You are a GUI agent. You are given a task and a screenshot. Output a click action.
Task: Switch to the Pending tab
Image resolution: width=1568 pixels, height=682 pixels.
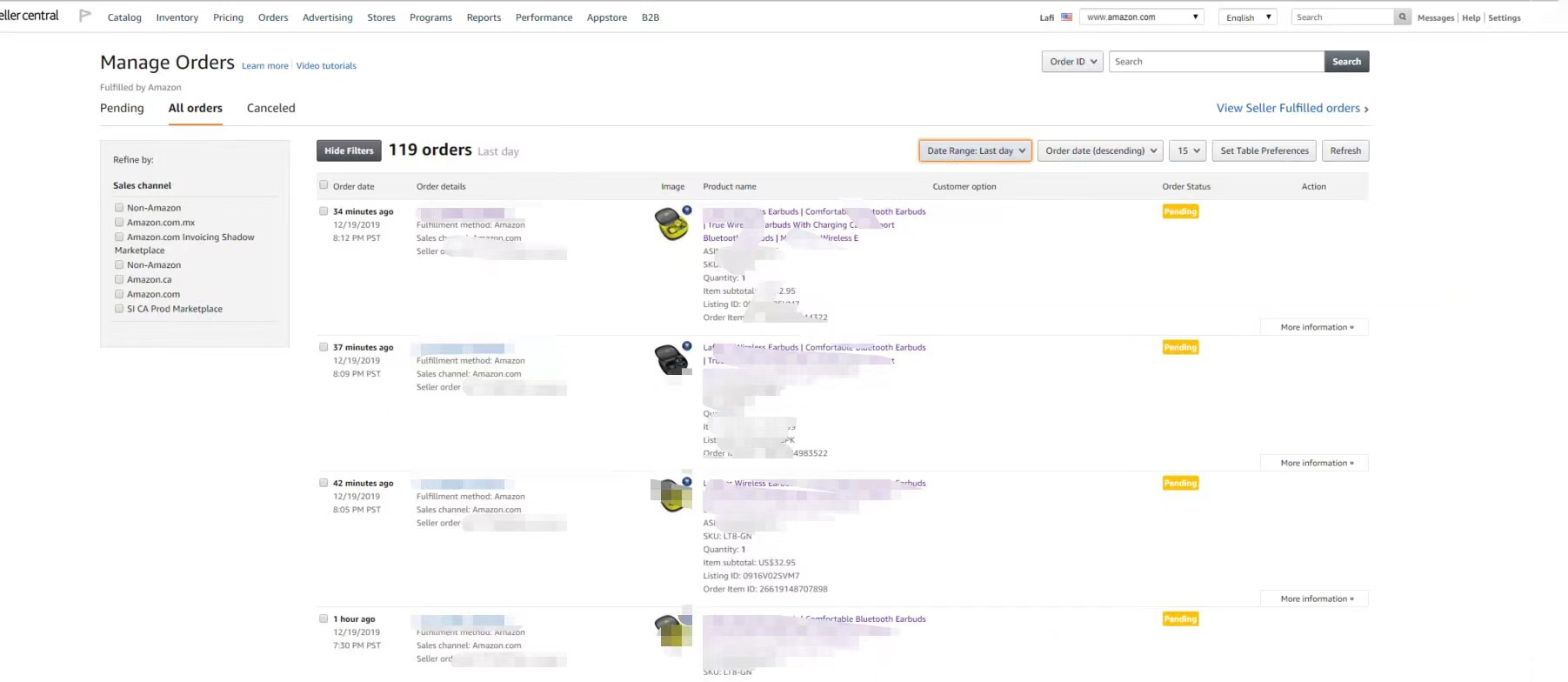(x=122, y=108)
